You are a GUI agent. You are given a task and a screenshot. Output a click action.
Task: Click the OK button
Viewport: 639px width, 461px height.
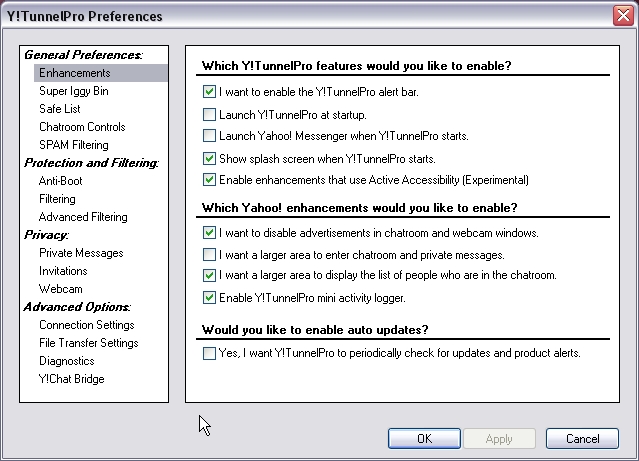pyautogui.click(x=424, y=438)
